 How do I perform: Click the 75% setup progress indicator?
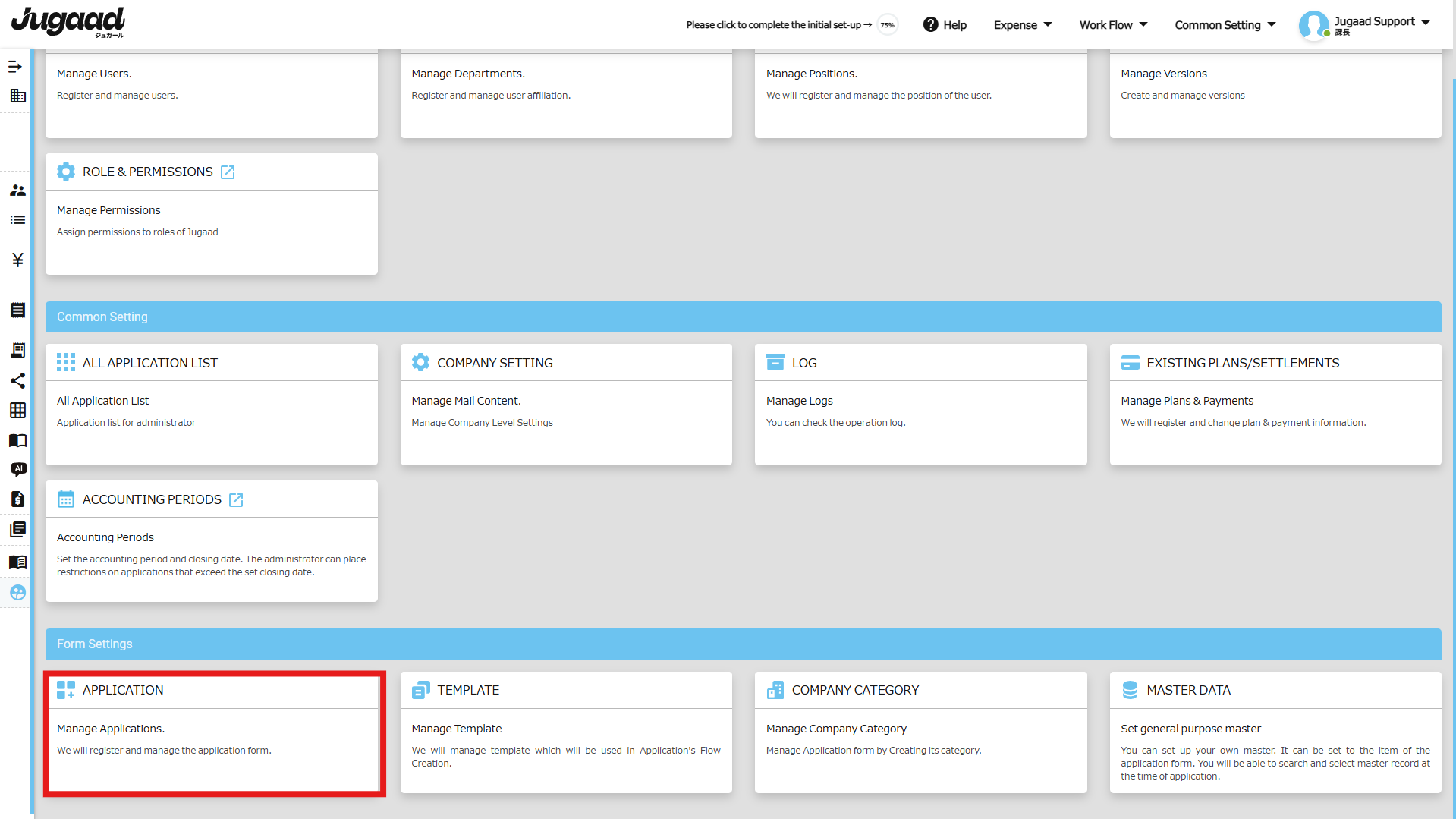887,25
